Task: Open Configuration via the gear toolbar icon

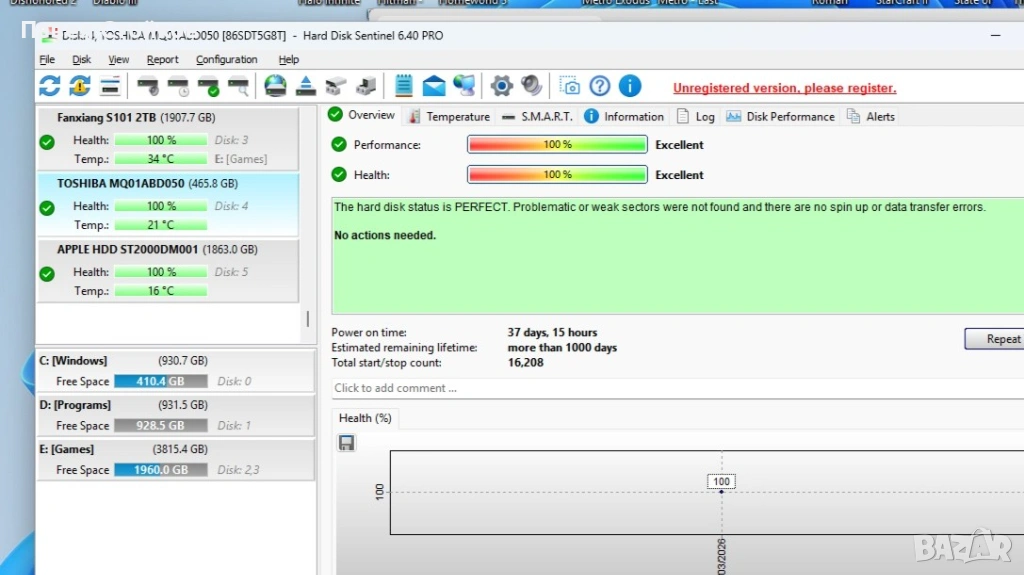Action: click(501, 86)
